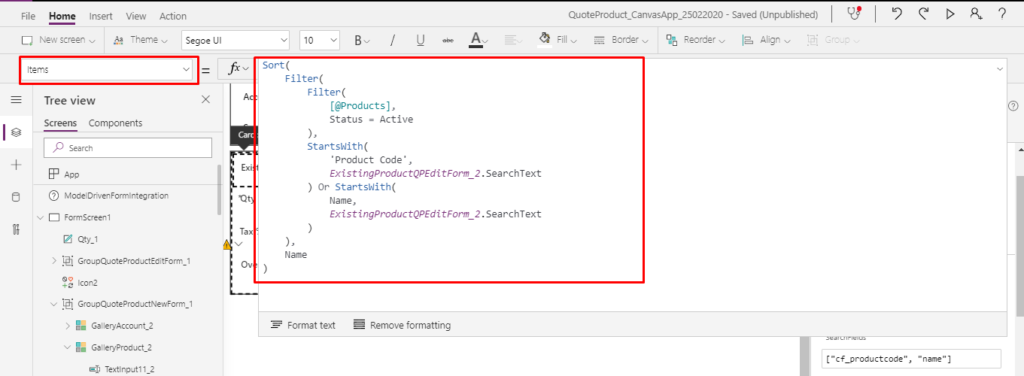Collapse GroupQuoteProductNewForm_1 node

tap(54, 304)
